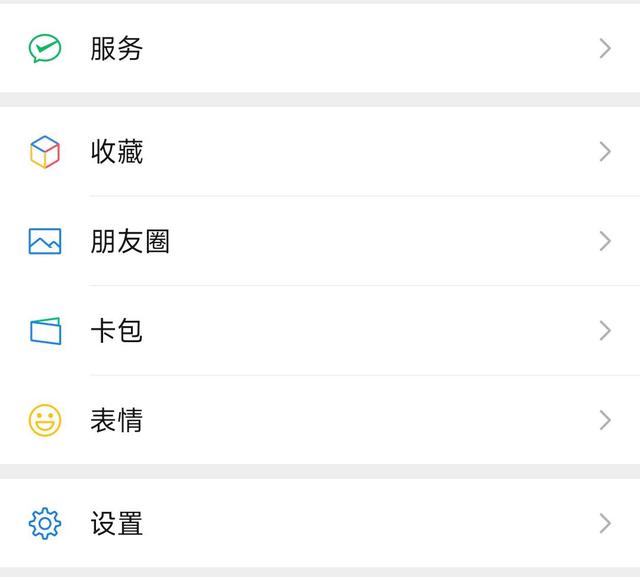The height and width of the screenshot is (577, 640).
Task: Click the green 服务 checkmark bubble icon
Action: [x=45, y=48]
